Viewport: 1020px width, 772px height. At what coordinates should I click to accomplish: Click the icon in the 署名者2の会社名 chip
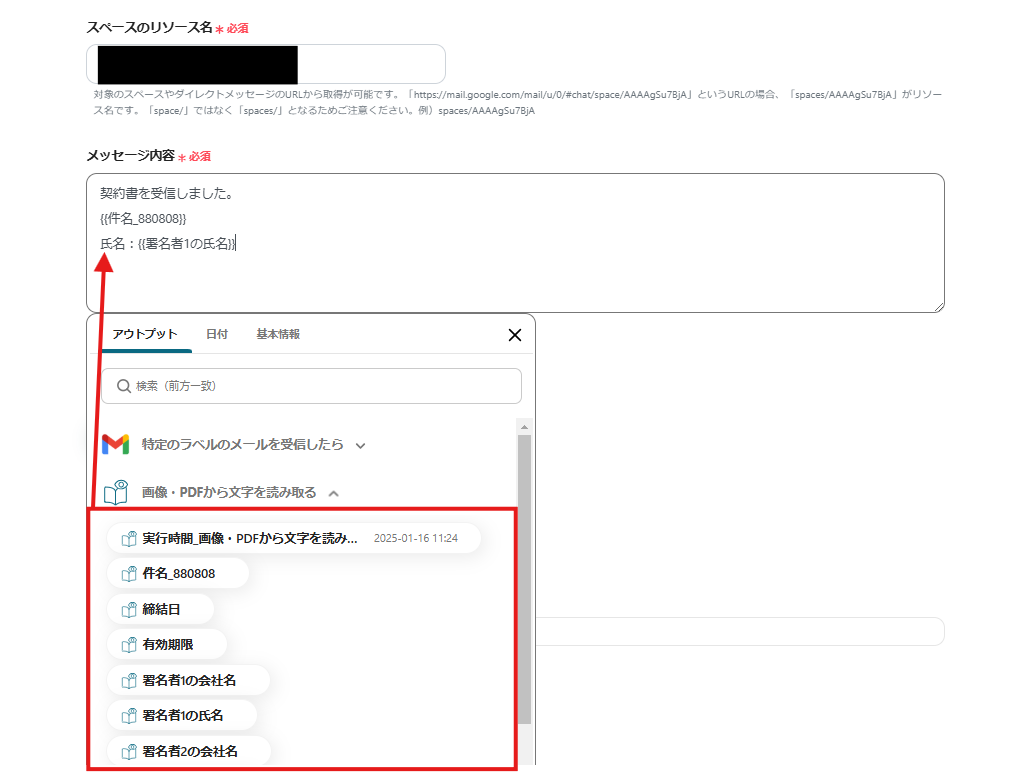click(129, 751)
